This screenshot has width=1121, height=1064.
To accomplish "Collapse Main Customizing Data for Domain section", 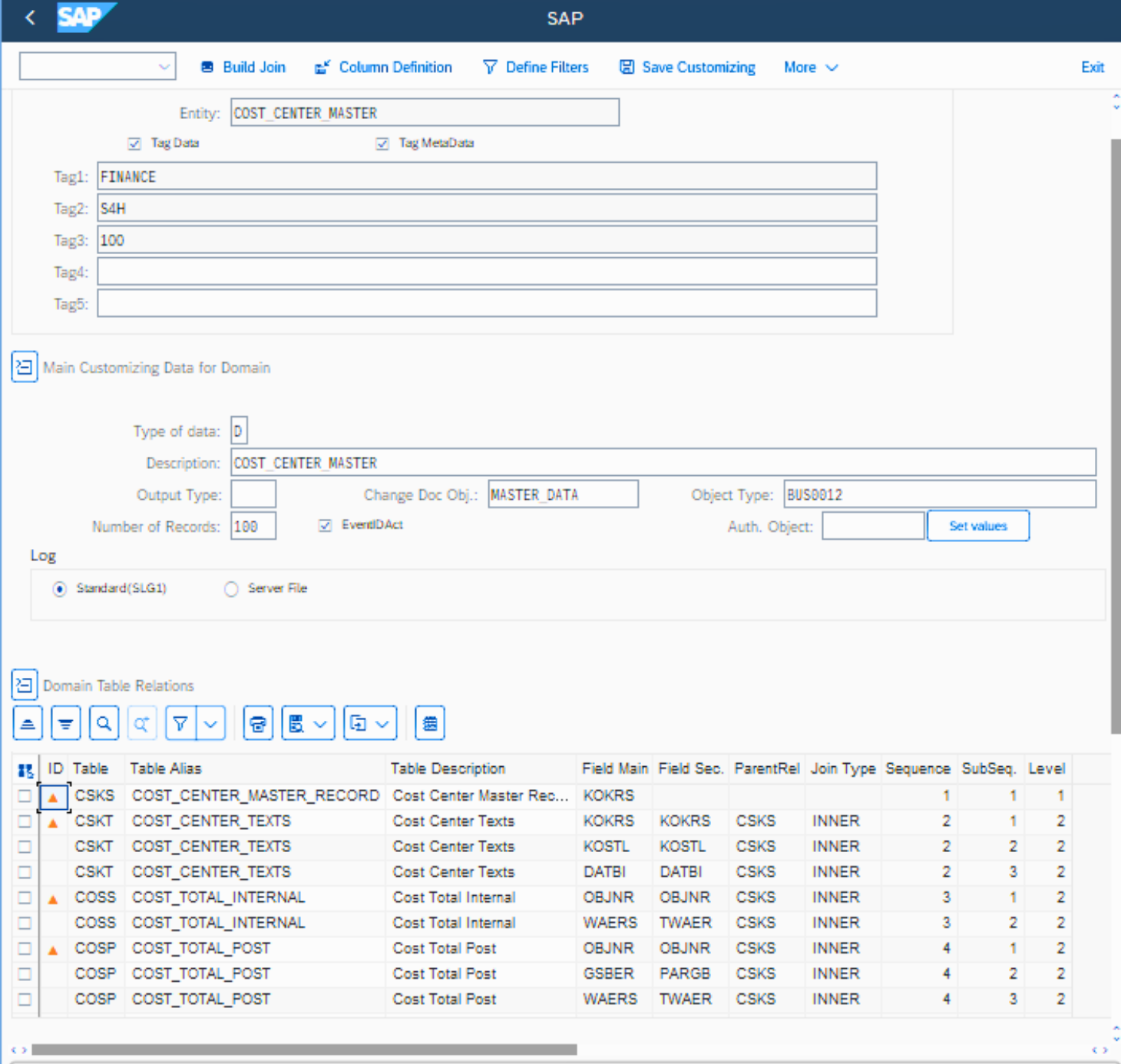I will (x=25, y=367).
